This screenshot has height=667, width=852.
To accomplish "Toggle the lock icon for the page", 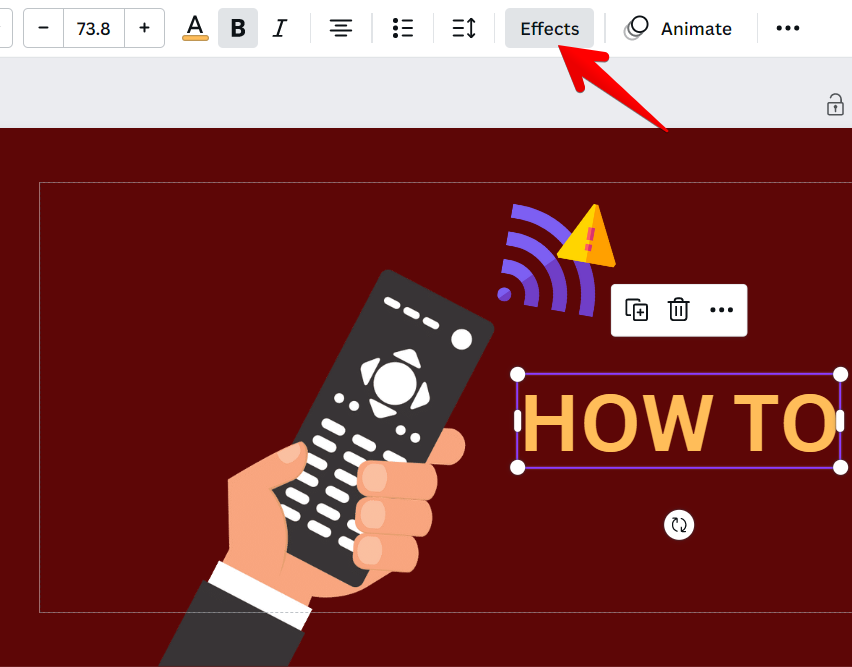I will 835,104.
